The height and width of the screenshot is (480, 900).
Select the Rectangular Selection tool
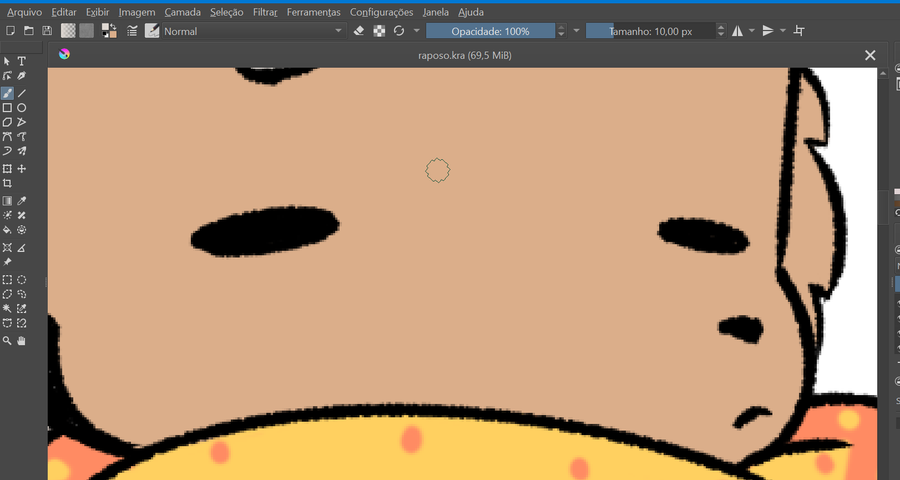coord(7,280)
